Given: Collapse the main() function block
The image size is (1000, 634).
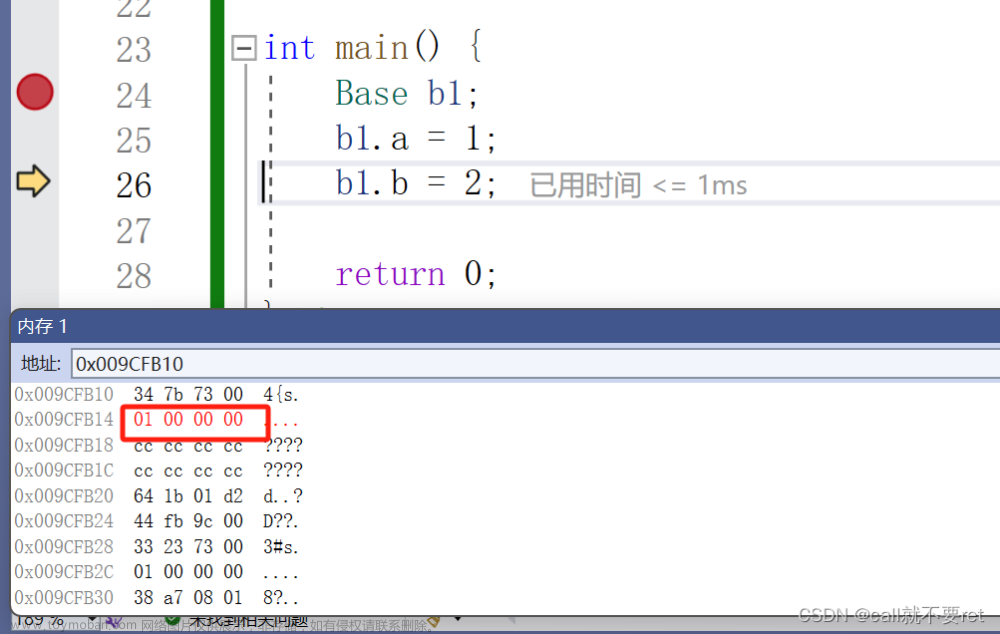Looking at the screenshot, I should click(x=244, y=48).
